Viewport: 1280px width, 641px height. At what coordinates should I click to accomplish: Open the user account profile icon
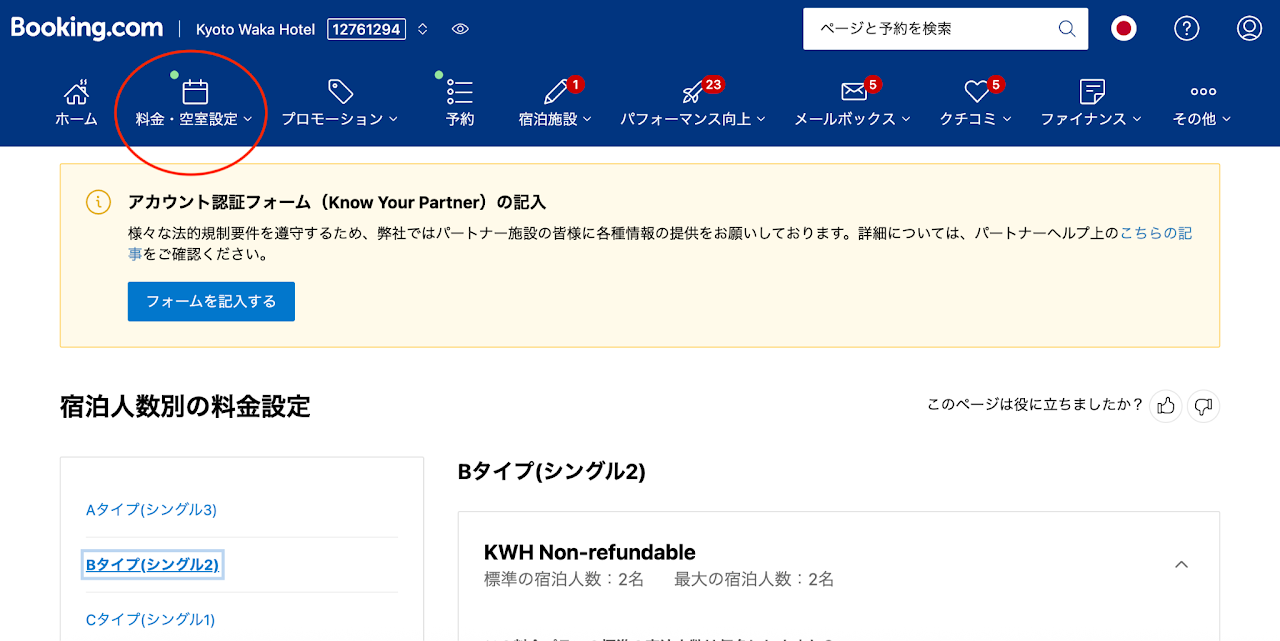pyautogui.click(x=1249, y=29)
